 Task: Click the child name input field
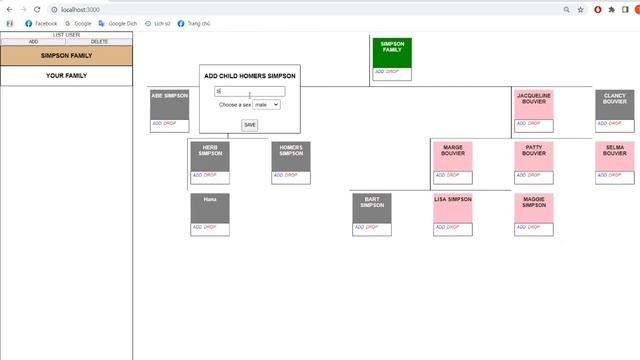click(250, 91)
